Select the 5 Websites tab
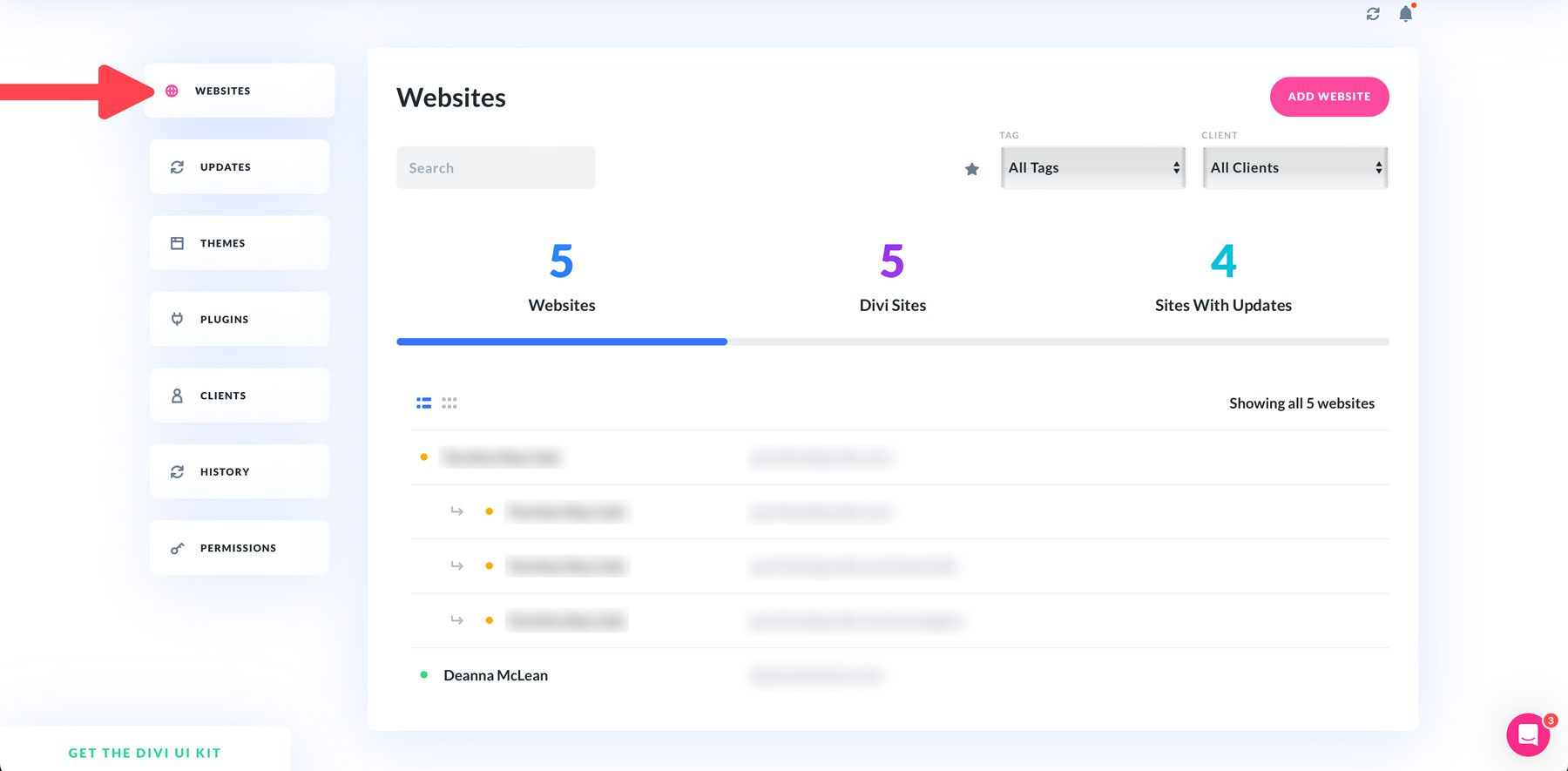The image size is (1568, 771). (x=562, y=279)
